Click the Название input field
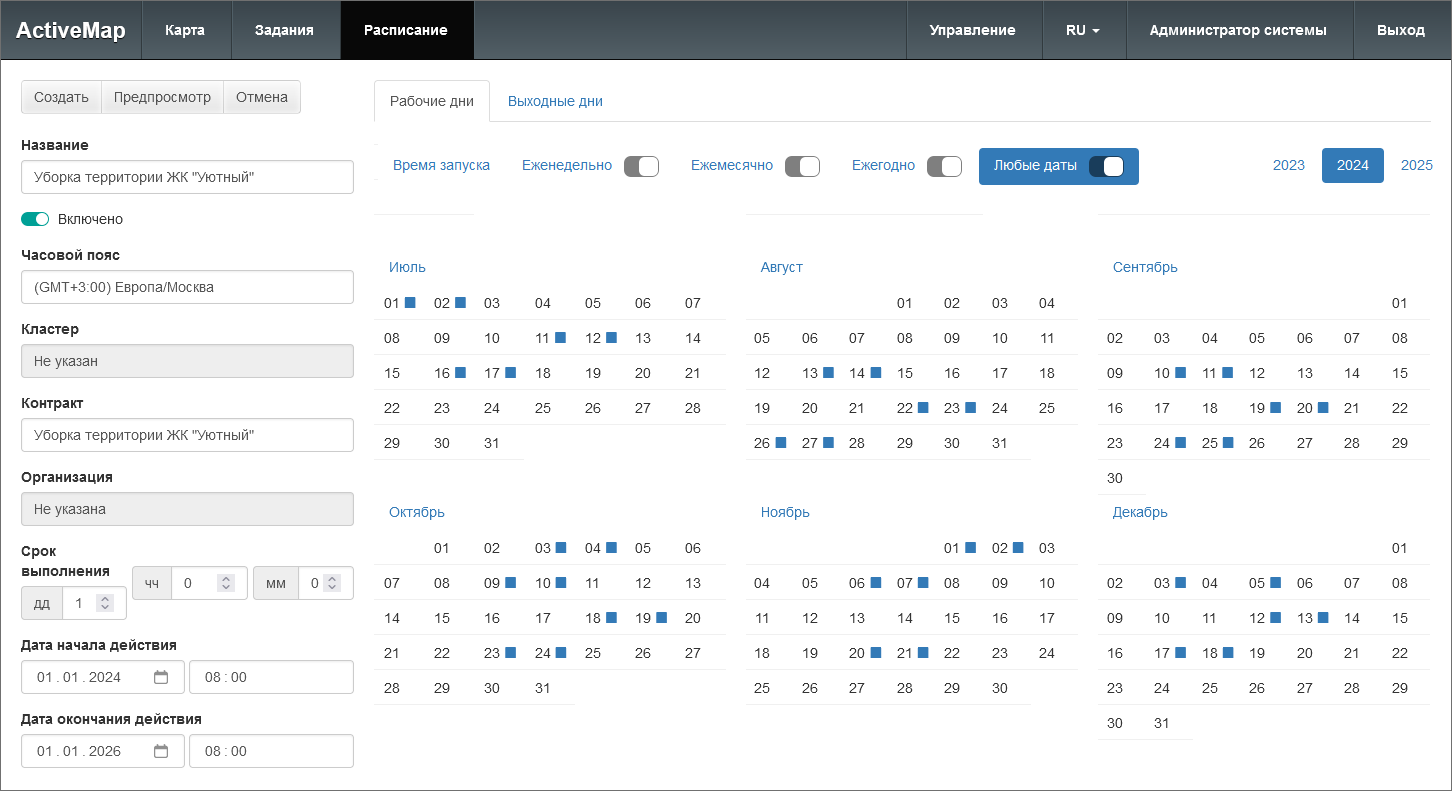The width and height of the screenshot is (1452, 791). coord(187,177)
